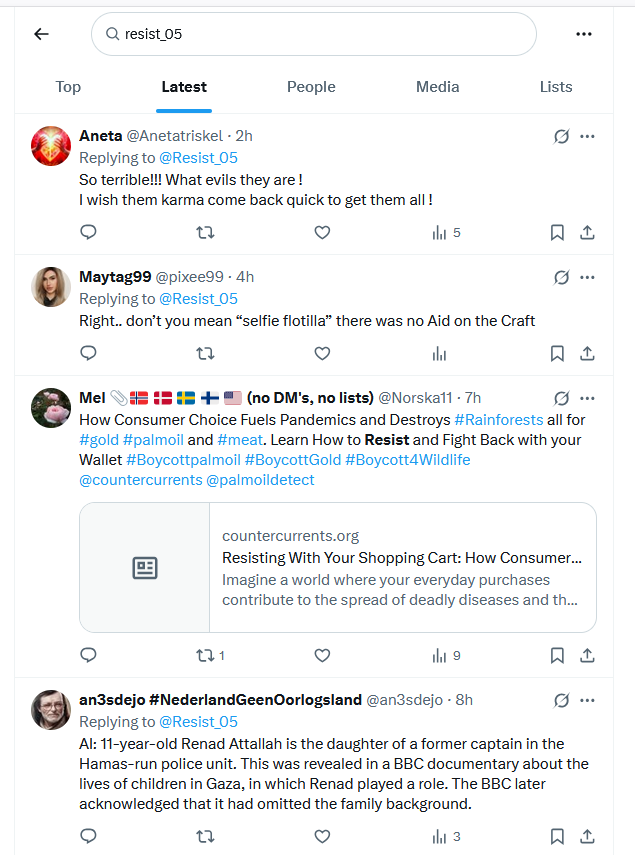
Task: Open the #Rainforests hashtag link
Action: tap(499, 420)
